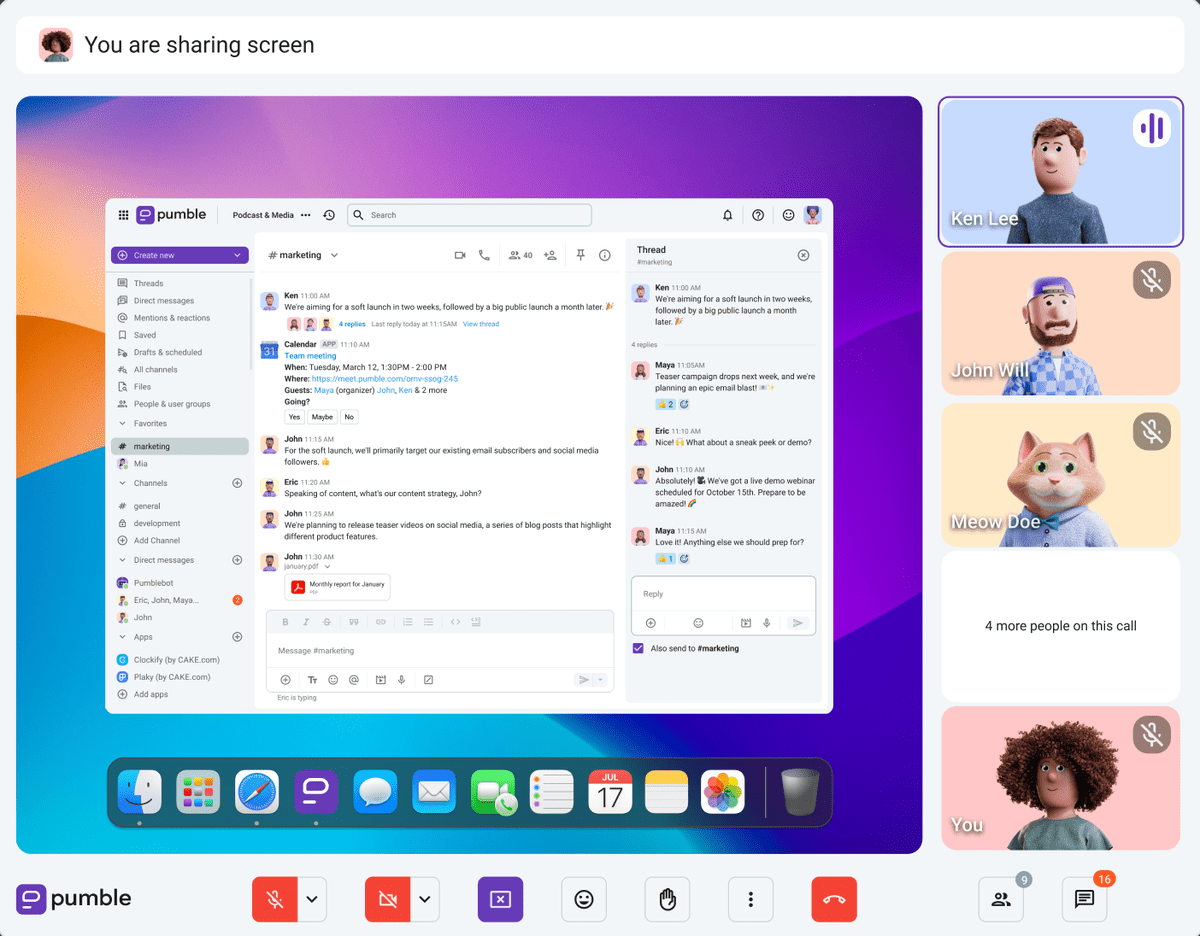Open the 'View thread' link on Ken's message

click(480, 323)
